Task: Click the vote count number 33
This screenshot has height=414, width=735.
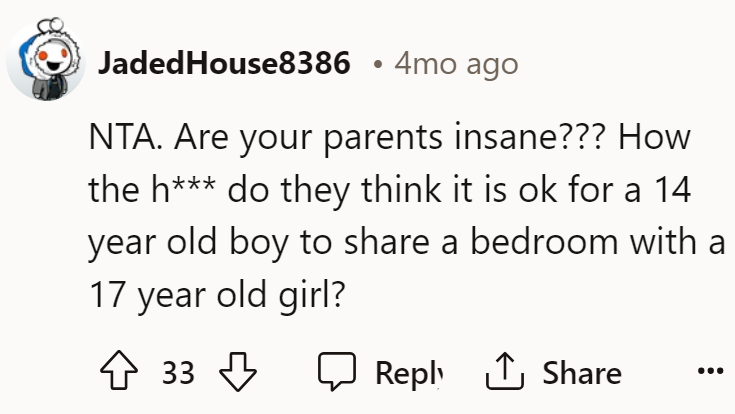Action: point(178,373)
